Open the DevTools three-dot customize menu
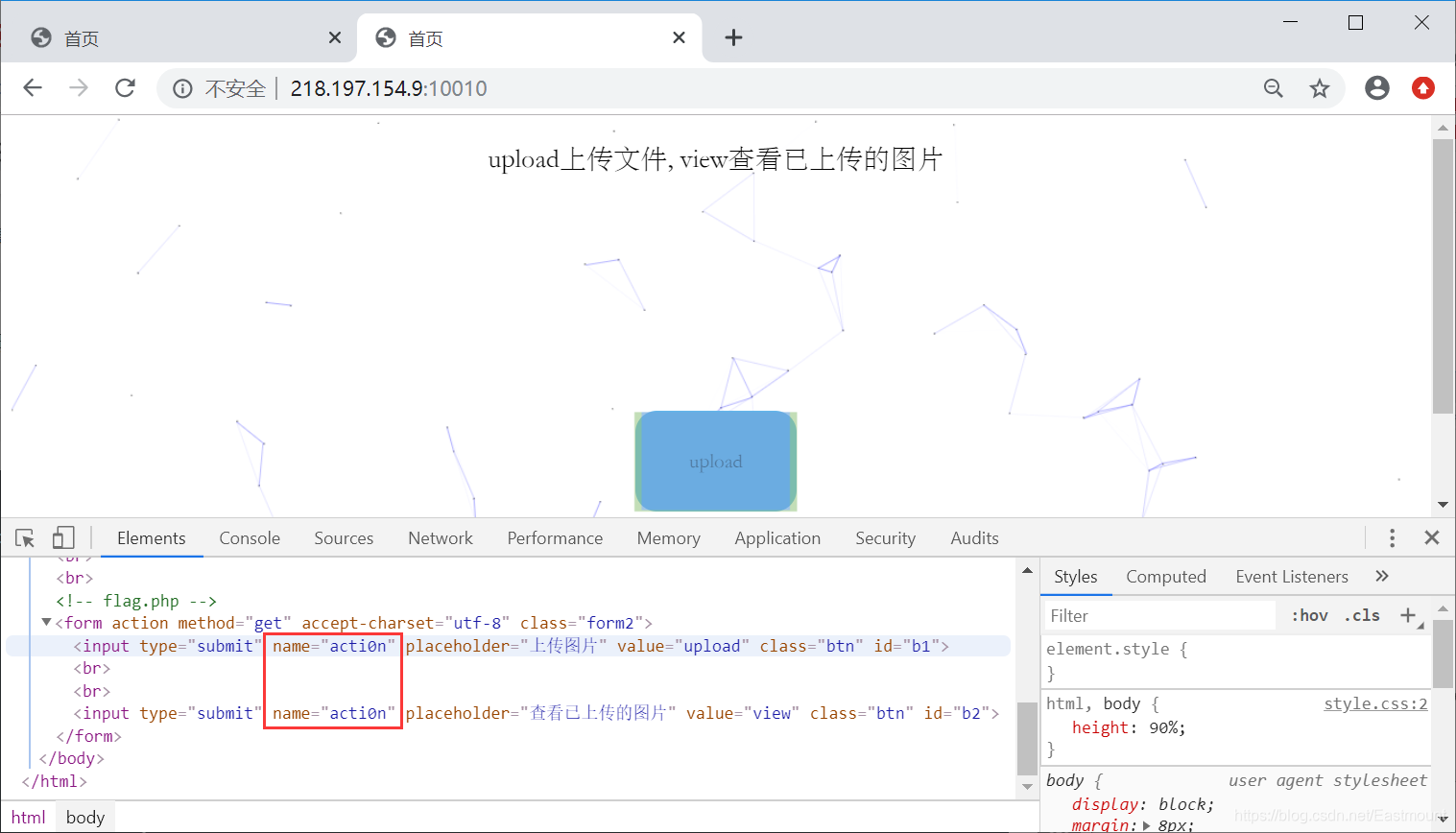 click(1392, 538)
